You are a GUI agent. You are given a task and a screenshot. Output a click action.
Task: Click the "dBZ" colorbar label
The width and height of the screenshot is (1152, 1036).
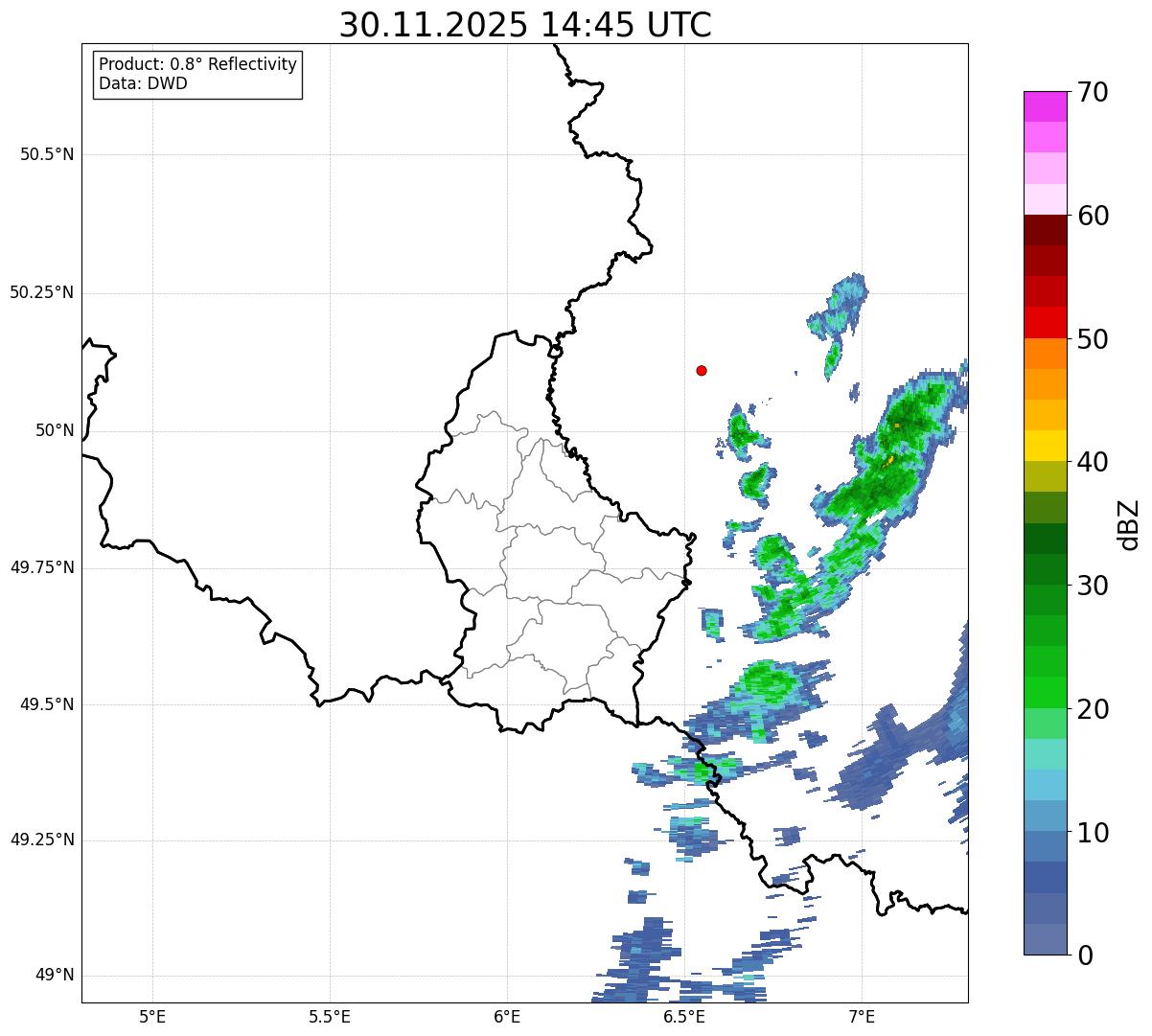1128,523
